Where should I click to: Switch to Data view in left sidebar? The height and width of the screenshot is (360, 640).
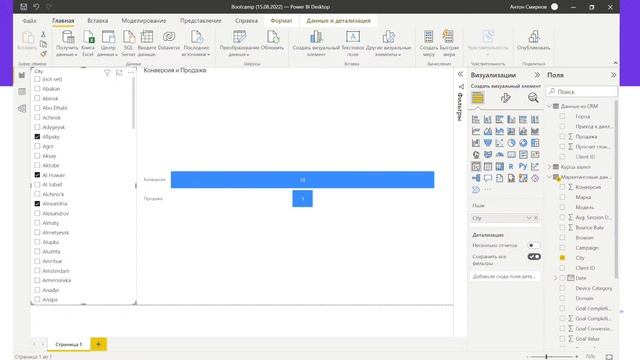[22, 92]
